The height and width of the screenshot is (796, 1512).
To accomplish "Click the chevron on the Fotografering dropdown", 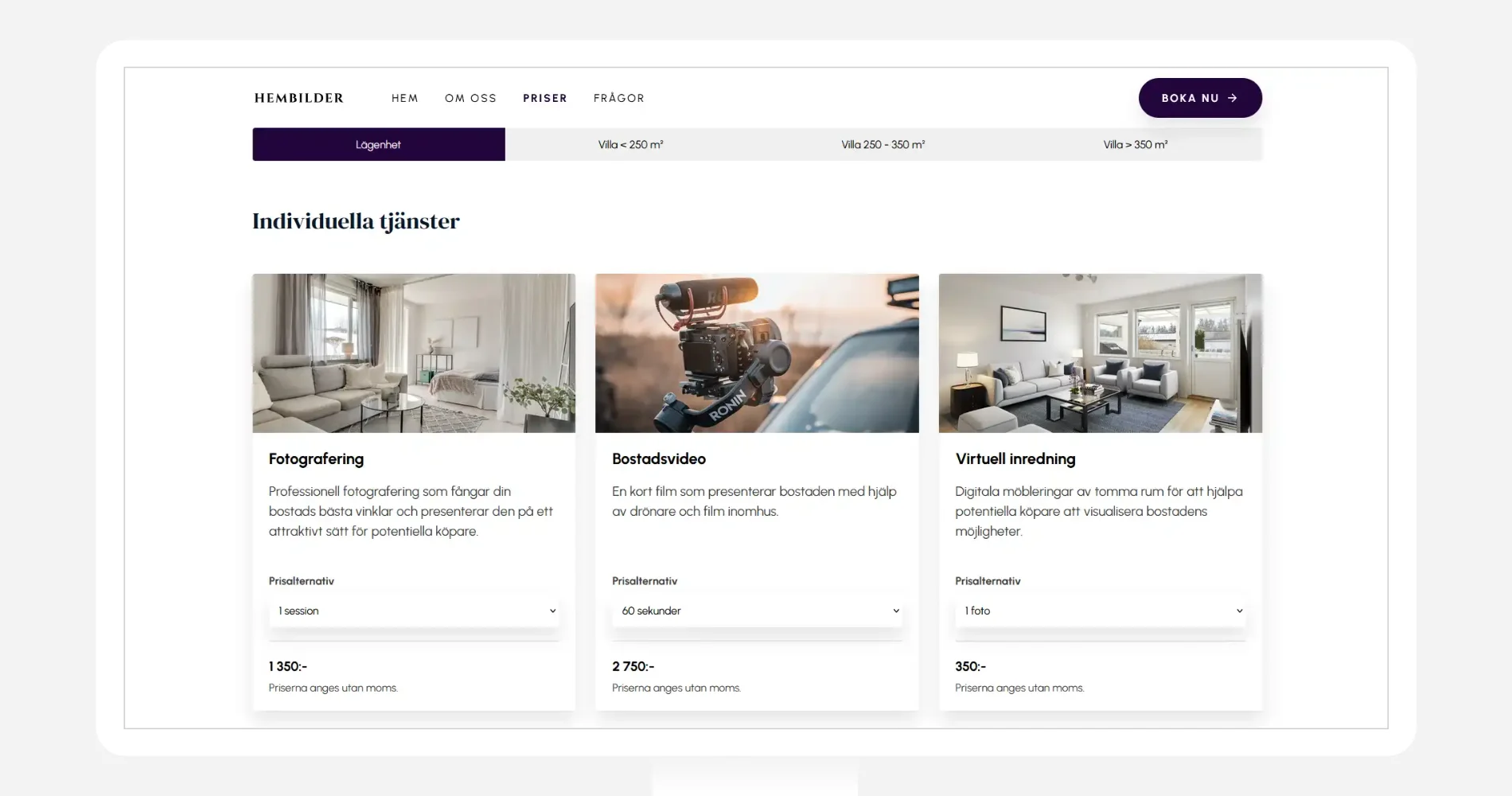I will (x=552, y=611).
